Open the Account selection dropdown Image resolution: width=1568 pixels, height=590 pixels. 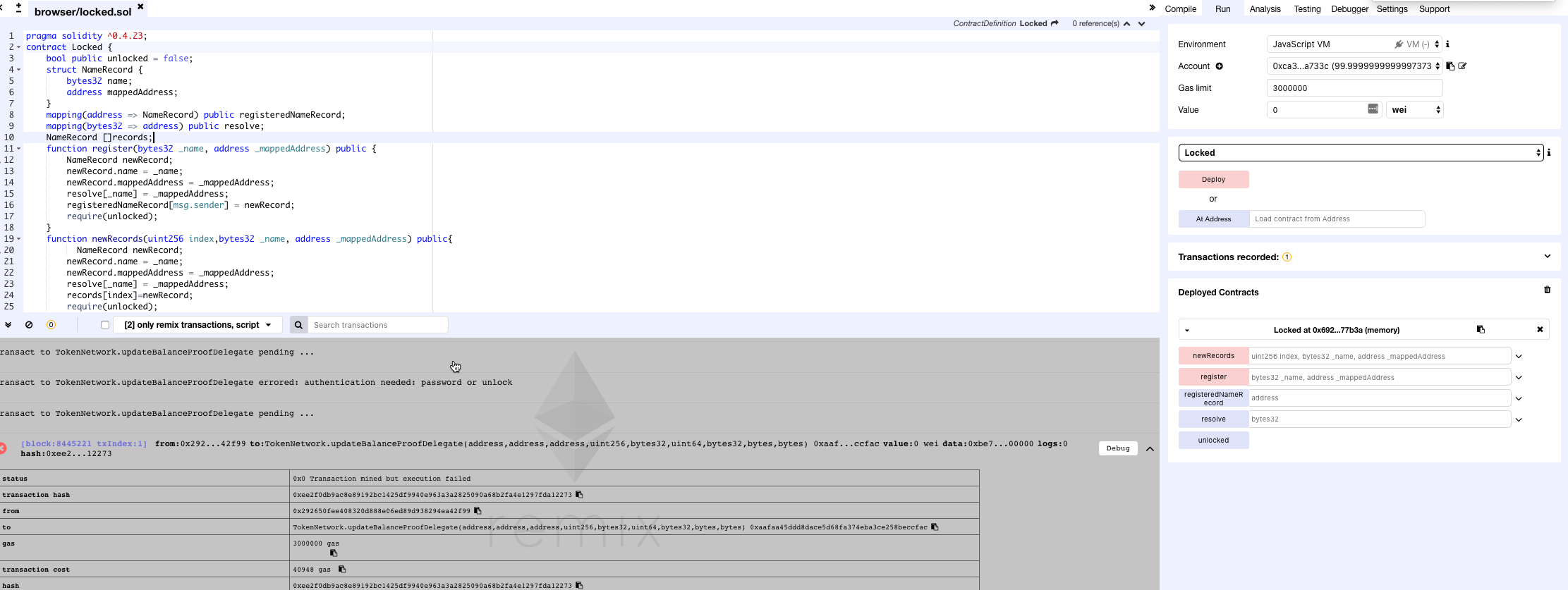1354,66
